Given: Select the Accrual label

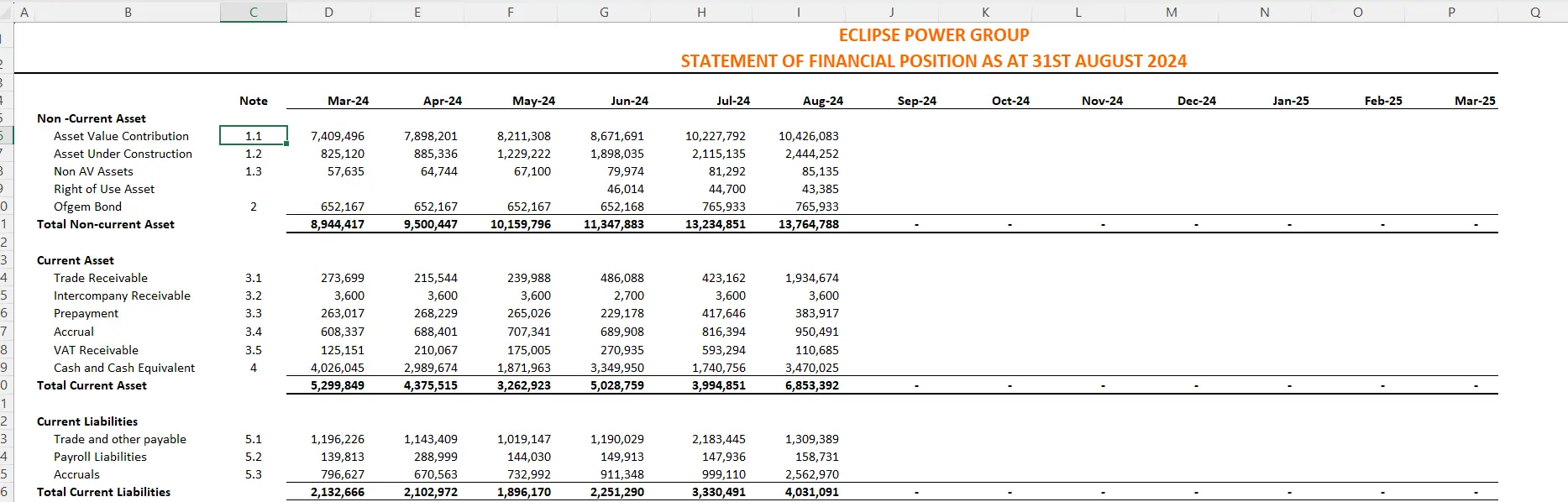Looking at the screenshot, I should click(x=74, y=332).
